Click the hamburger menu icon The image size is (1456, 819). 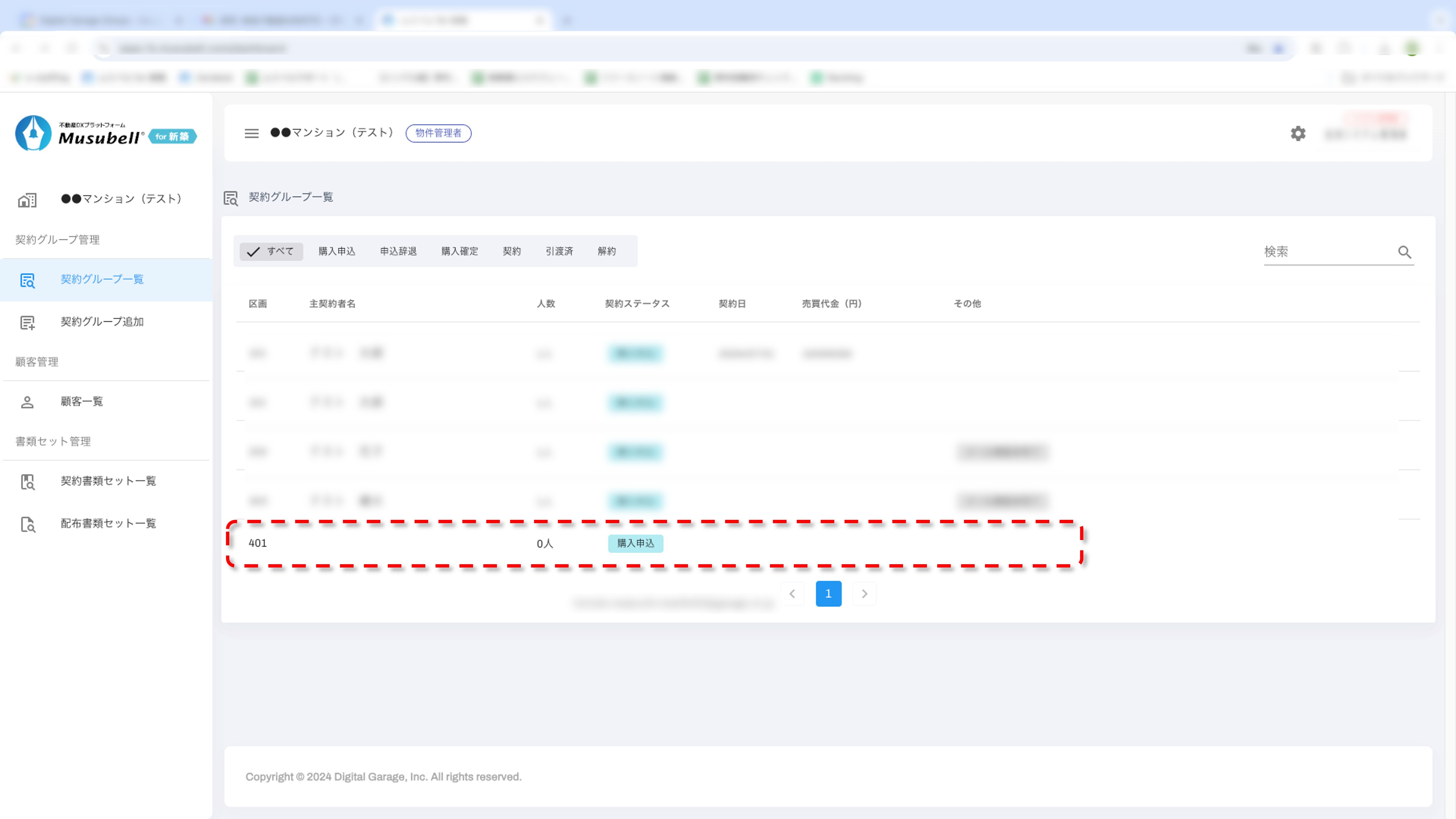(251, 133)
